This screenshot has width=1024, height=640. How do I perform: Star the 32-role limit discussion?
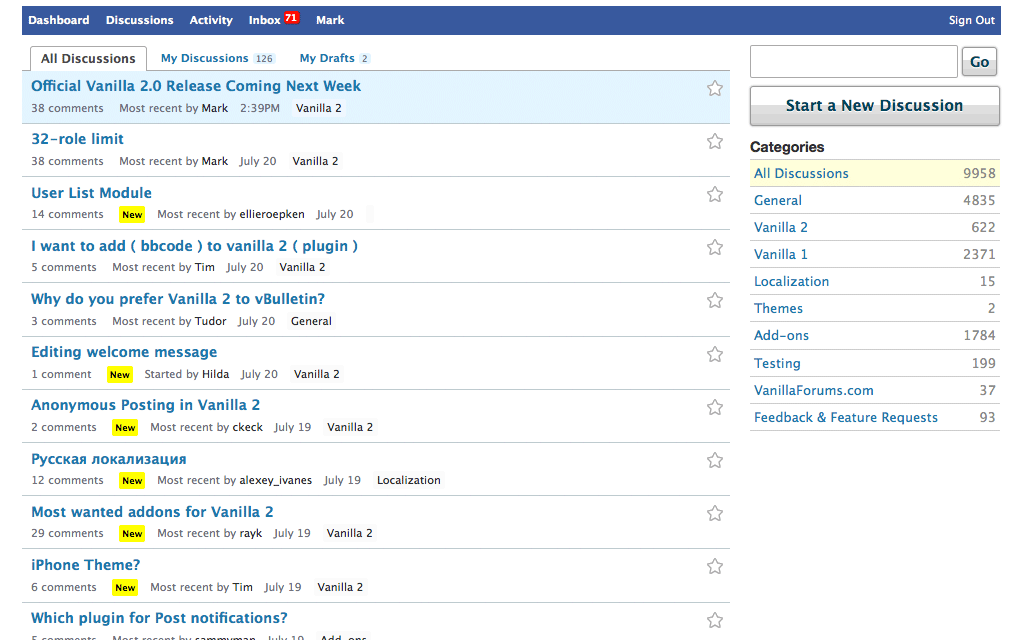pos(714,141)
